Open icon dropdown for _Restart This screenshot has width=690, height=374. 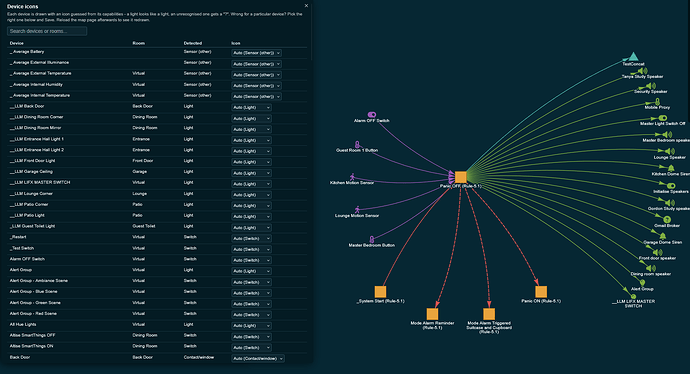[251, 238]
